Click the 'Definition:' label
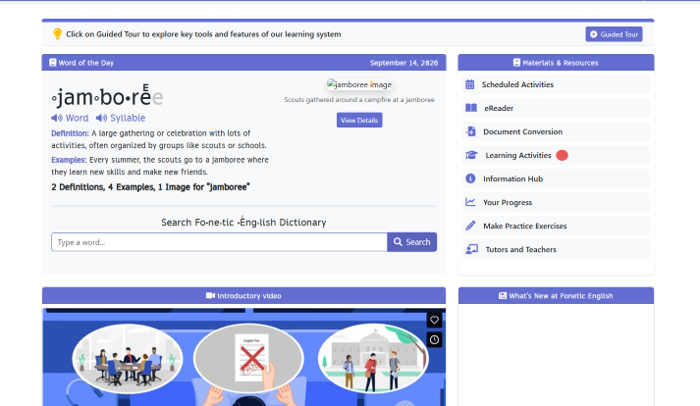Viewport: 700px width, 406px height. [70, 133]
